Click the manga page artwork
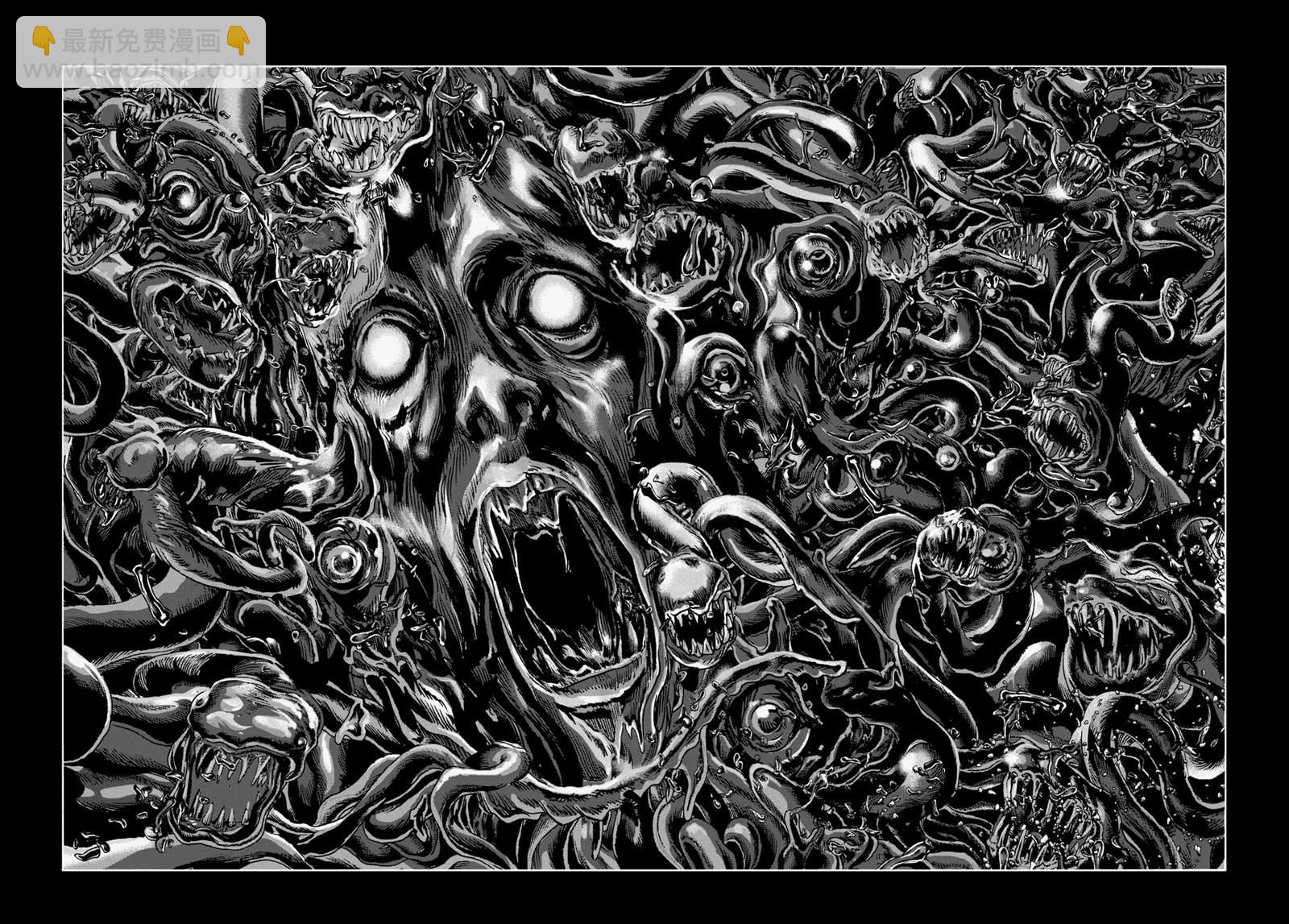Viewport: 1289px width, 924px height. pyautogui.click(x=644, y=468)
